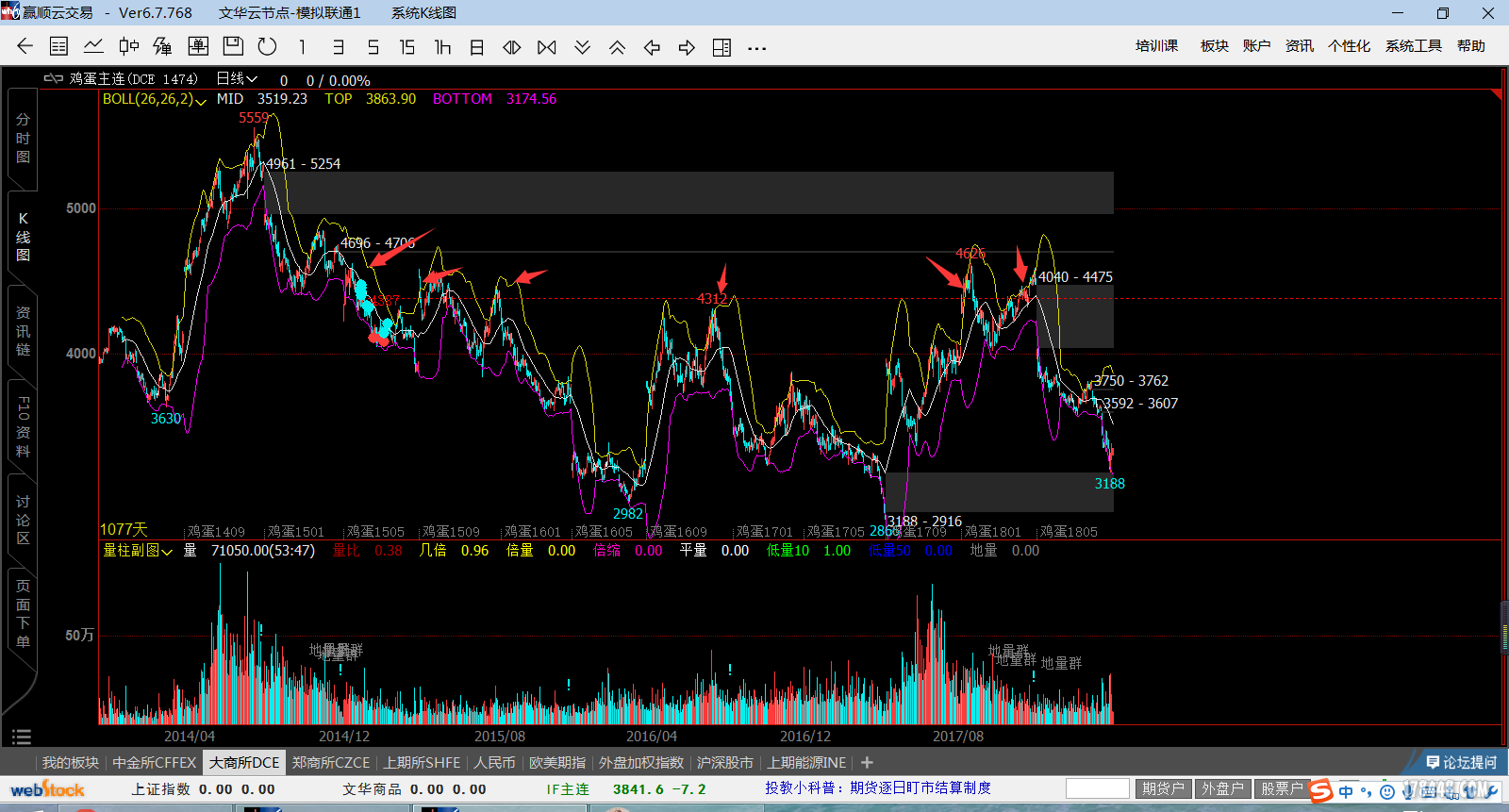The height and width of the screenshot is (812, 1509).
Task: Select the 人民币 tab
Action: point(494,762)
